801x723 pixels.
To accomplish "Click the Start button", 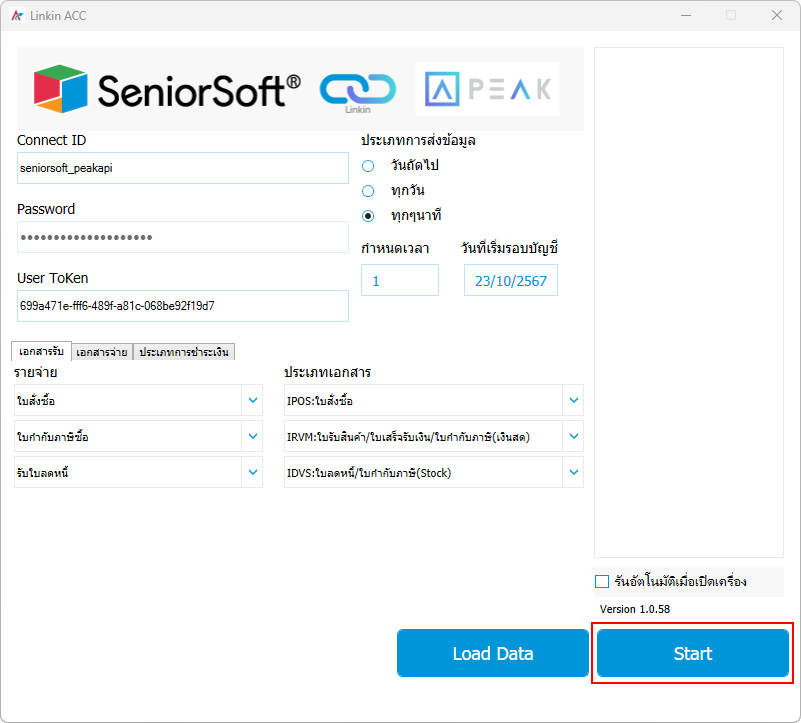I will pos(693,653).
